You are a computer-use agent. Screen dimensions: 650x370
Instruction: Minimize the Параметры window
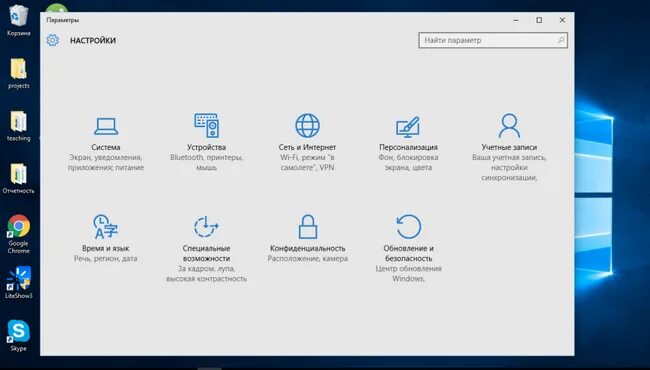[x=516, y=20]
